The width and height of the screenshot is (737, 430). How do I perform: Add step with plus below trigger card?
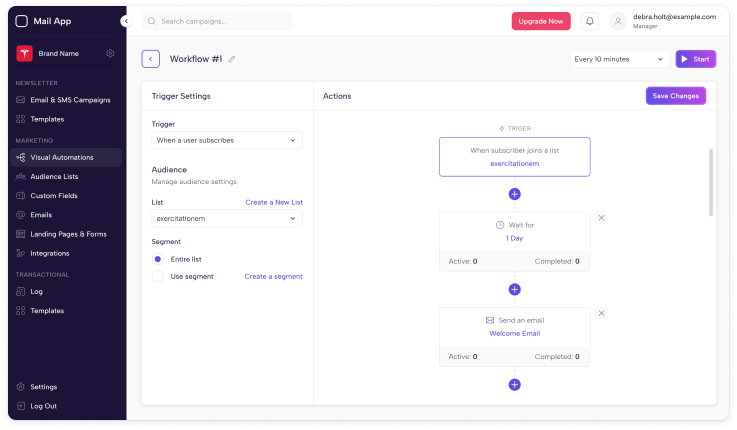click(x=514, y=194)
